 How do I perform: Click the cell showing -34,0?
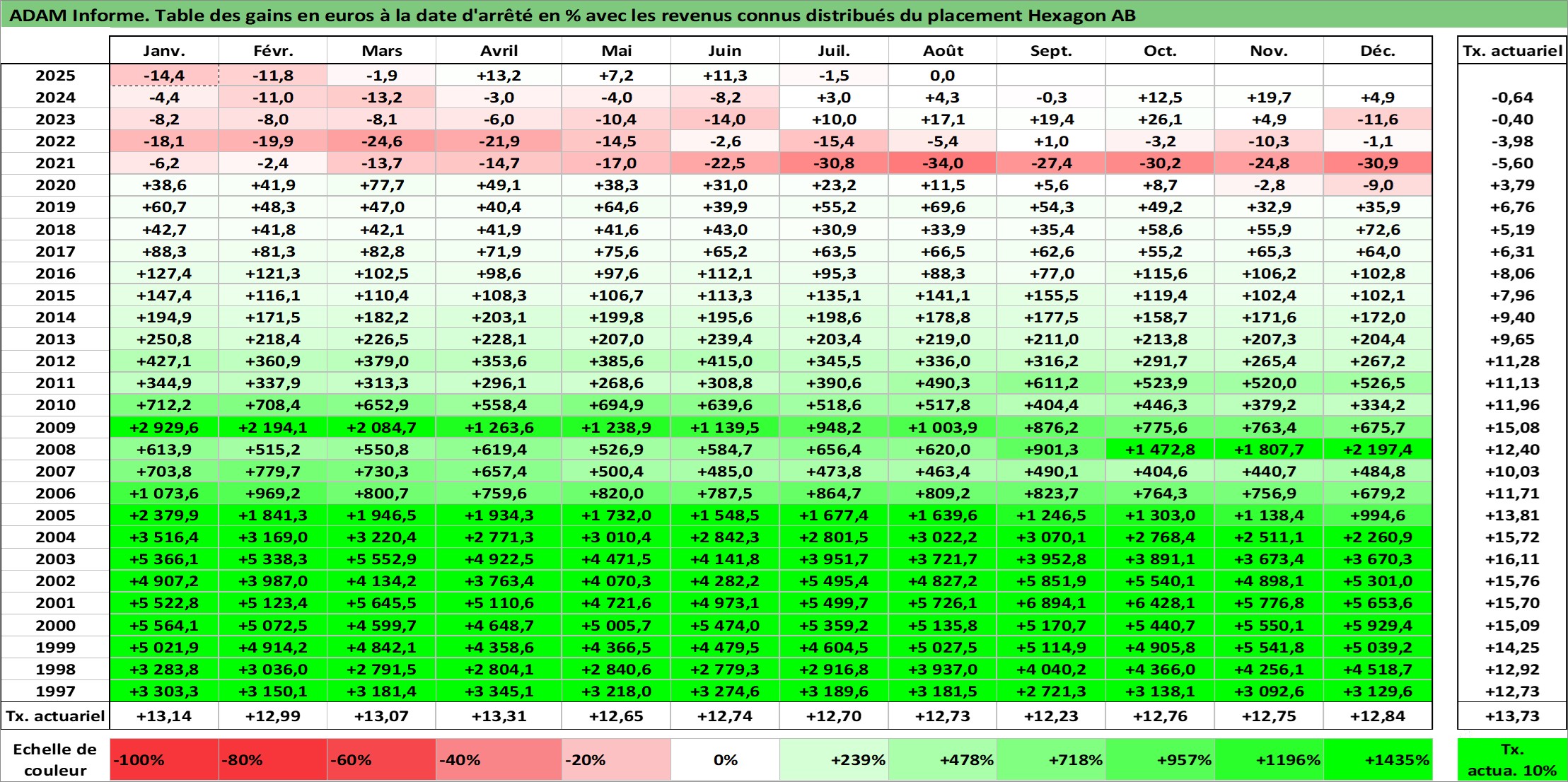click(x=943, y=163)
